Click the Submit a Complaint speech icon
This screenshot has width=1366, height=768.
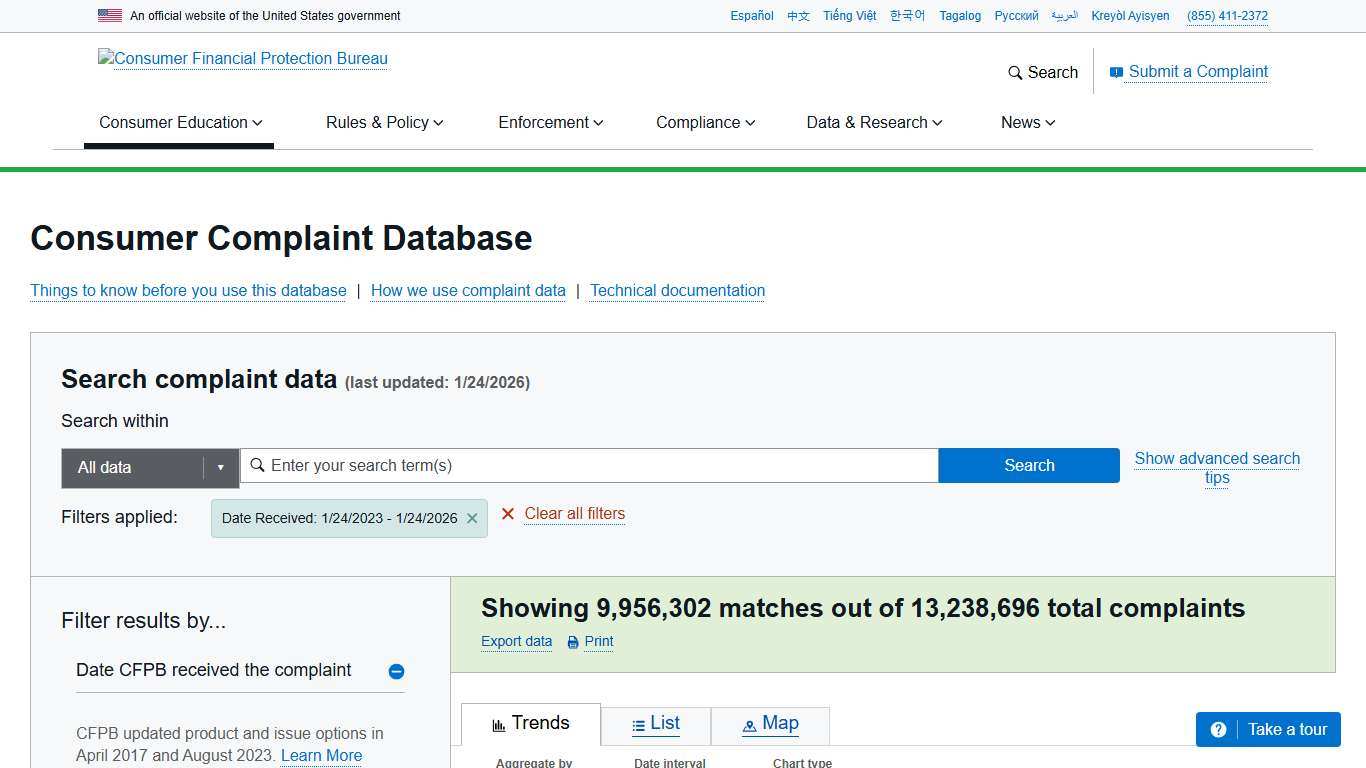point(1116,72)
